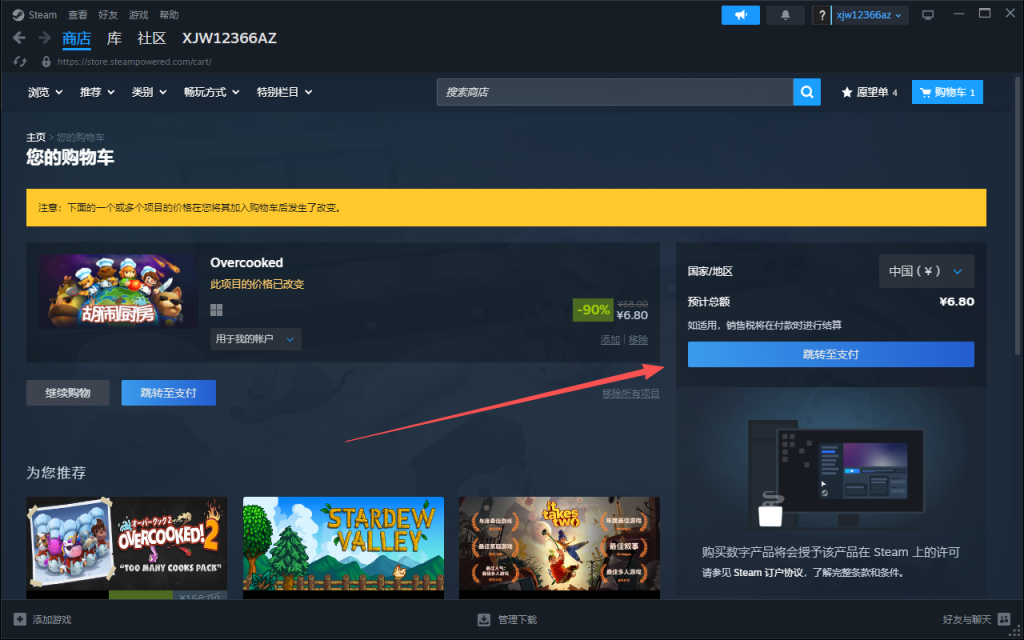Viewport: 1024px width, 640px height.
Task: Click the page reload icon
Action: 19,62
